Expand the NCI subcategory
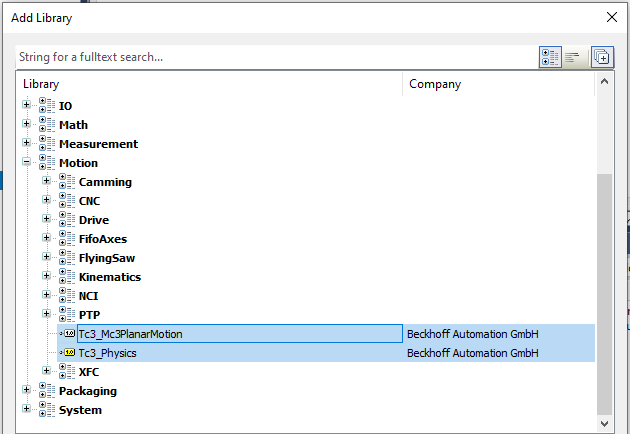The image size is (630, 434). 46,295
